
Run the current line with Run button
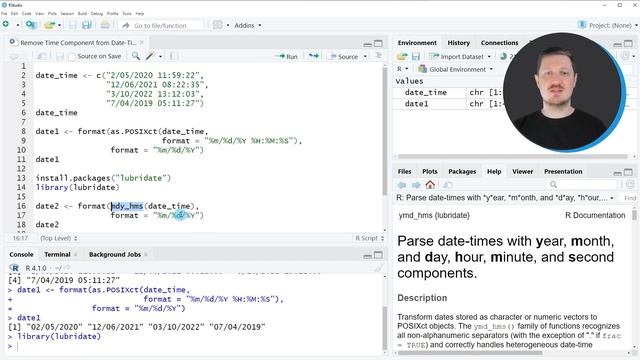pyautogui.click(x=287, y=56)
